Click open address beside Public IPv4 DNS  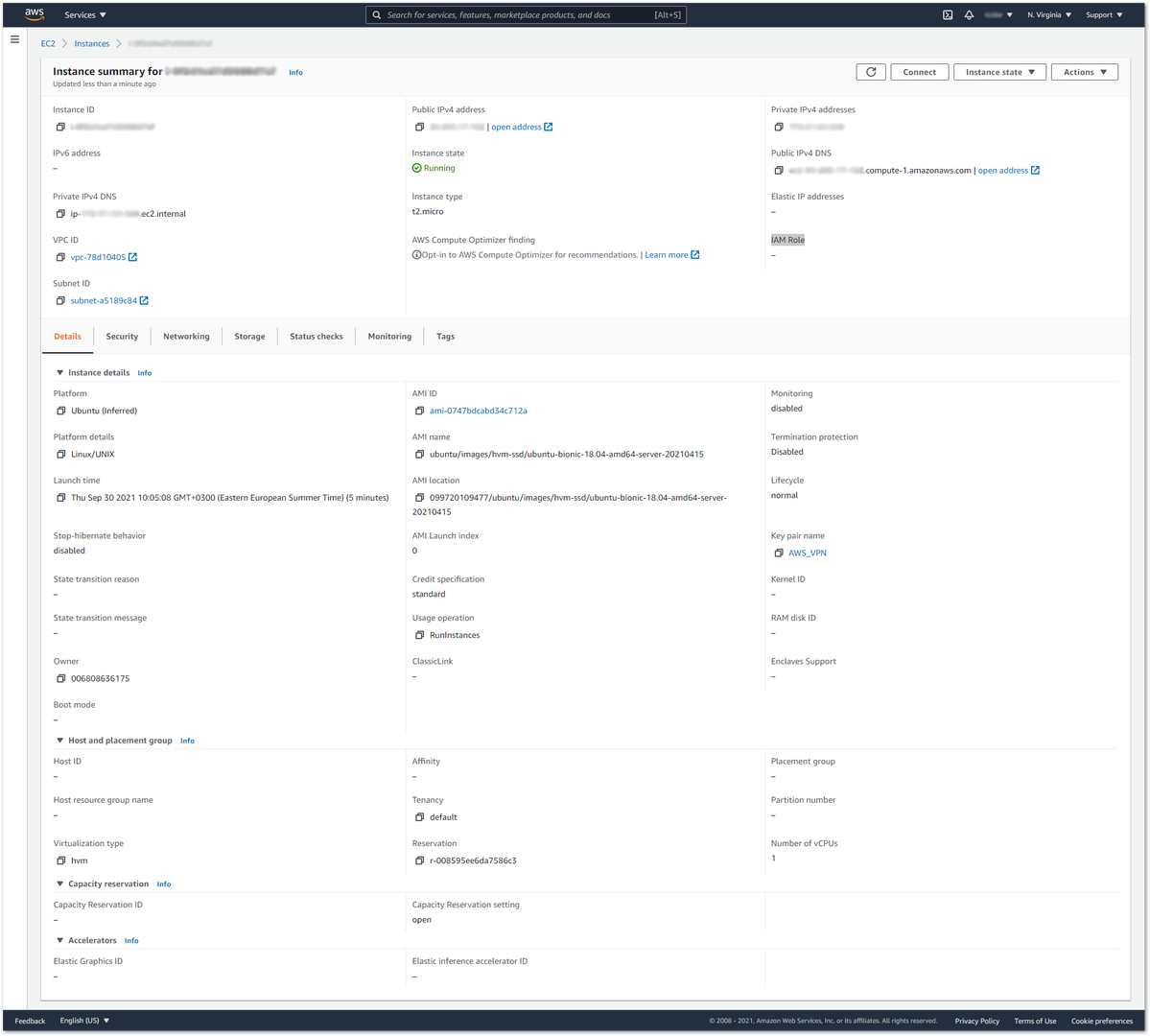click(1008, 170)
